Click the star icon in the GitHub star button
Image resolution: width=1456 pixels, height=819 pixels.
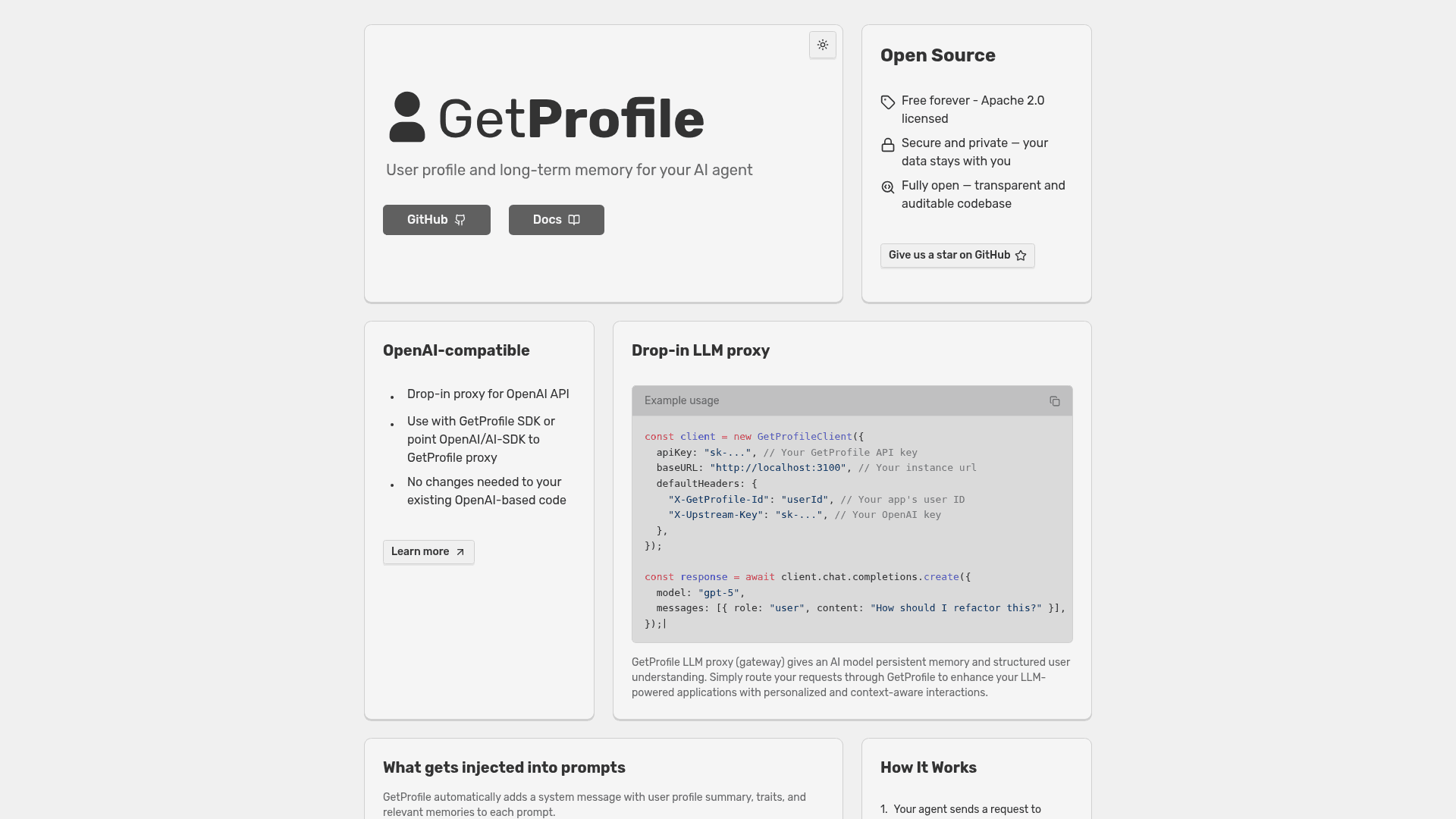[1021, 256]
